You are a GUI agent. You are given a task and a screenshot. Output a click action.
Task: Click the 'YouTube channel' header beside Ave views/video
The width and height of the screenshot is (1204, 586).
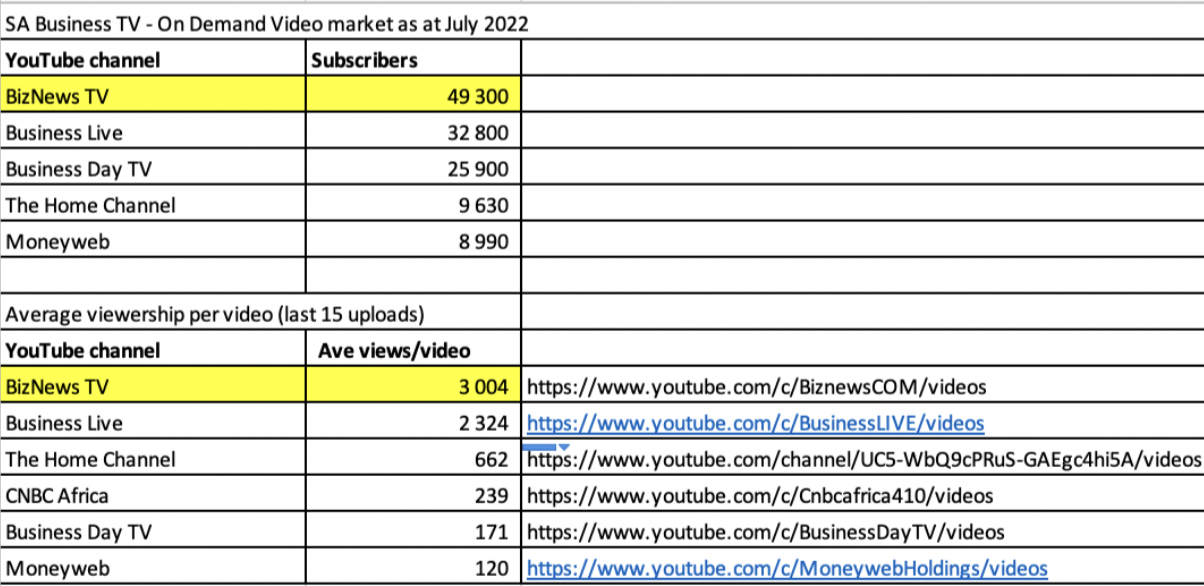coord(153,350)
